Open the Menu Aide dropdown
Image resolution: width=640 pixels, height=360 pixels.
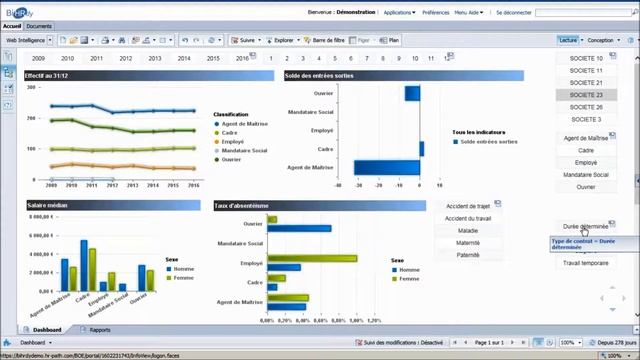pos(469,13)
